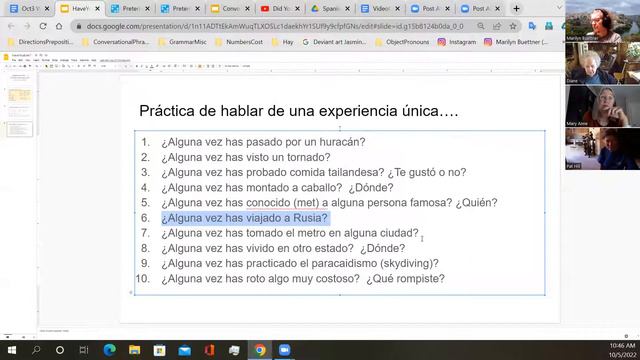Image resolution: width=640 pixels, height=360 pixels.
Task: Bookmark this page with the star icon
Action: click(513, 26)
